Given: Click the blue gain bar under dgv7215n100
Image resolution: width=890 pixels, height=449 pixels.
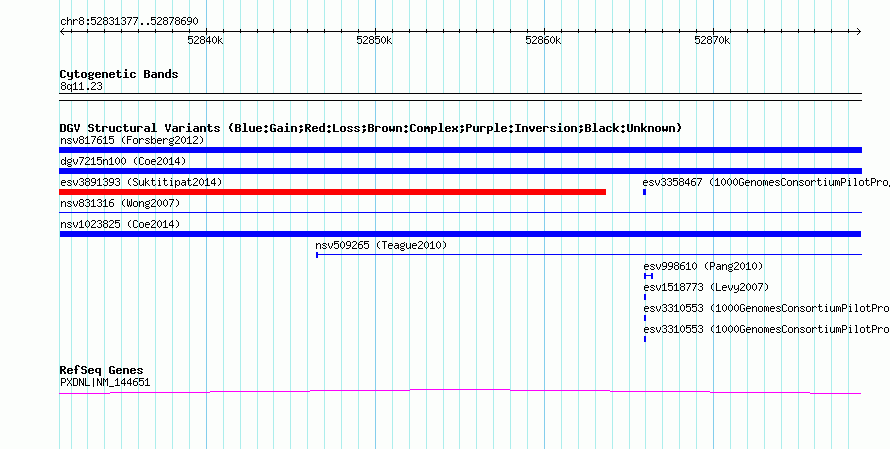Looking at the screenshot, I should 460,171.
